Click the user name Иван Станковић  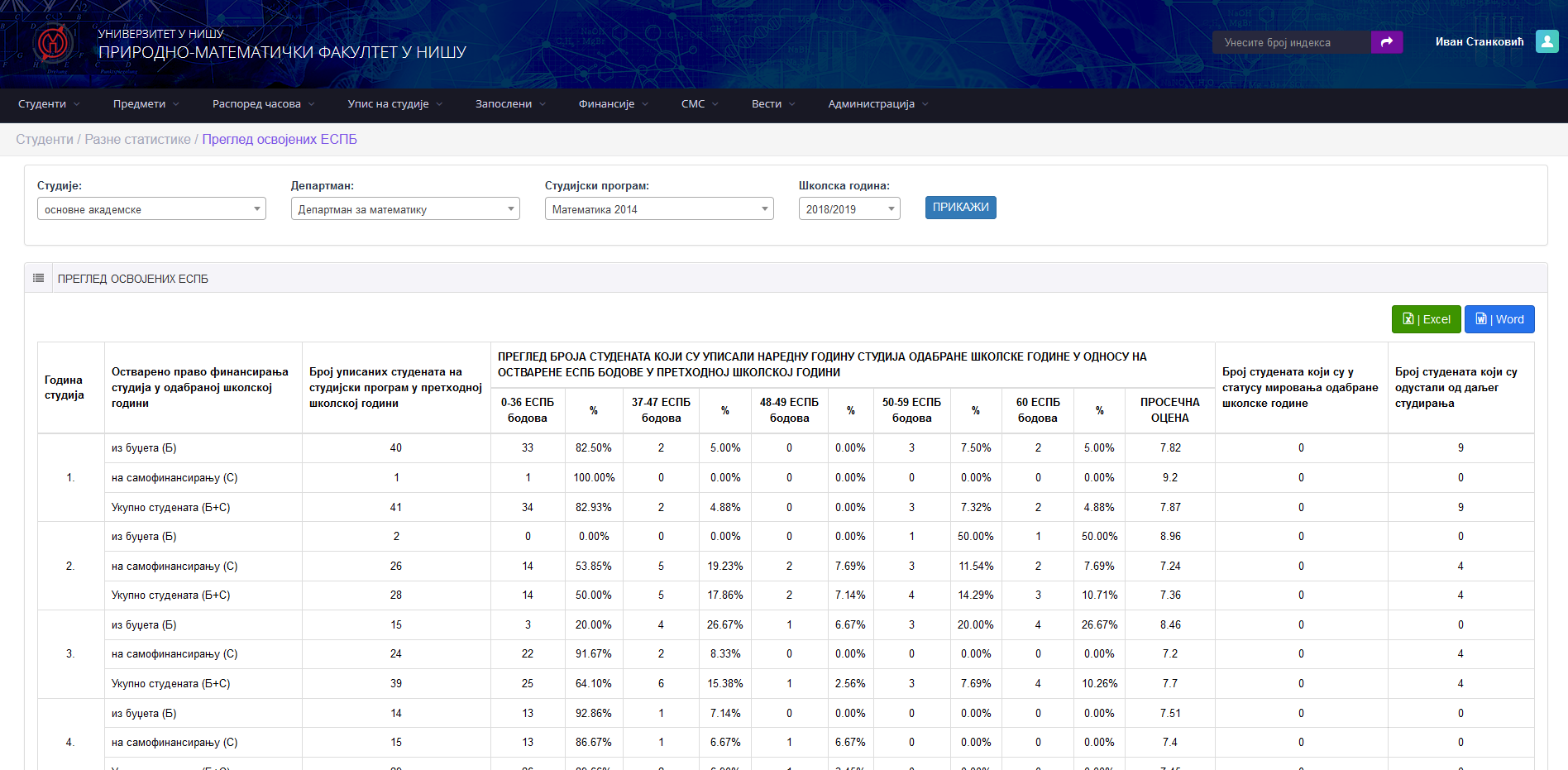click(x=1479, y=42)
